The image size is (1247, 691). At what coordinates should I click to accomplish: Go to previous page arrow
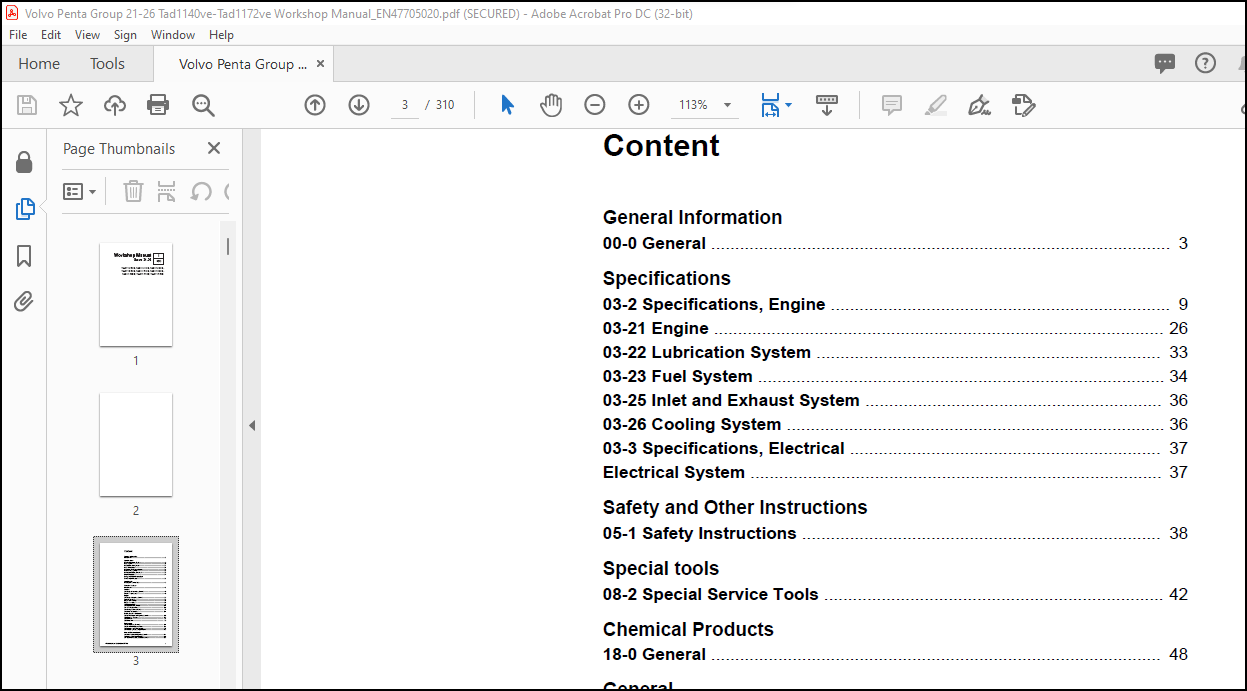(315, 105)
